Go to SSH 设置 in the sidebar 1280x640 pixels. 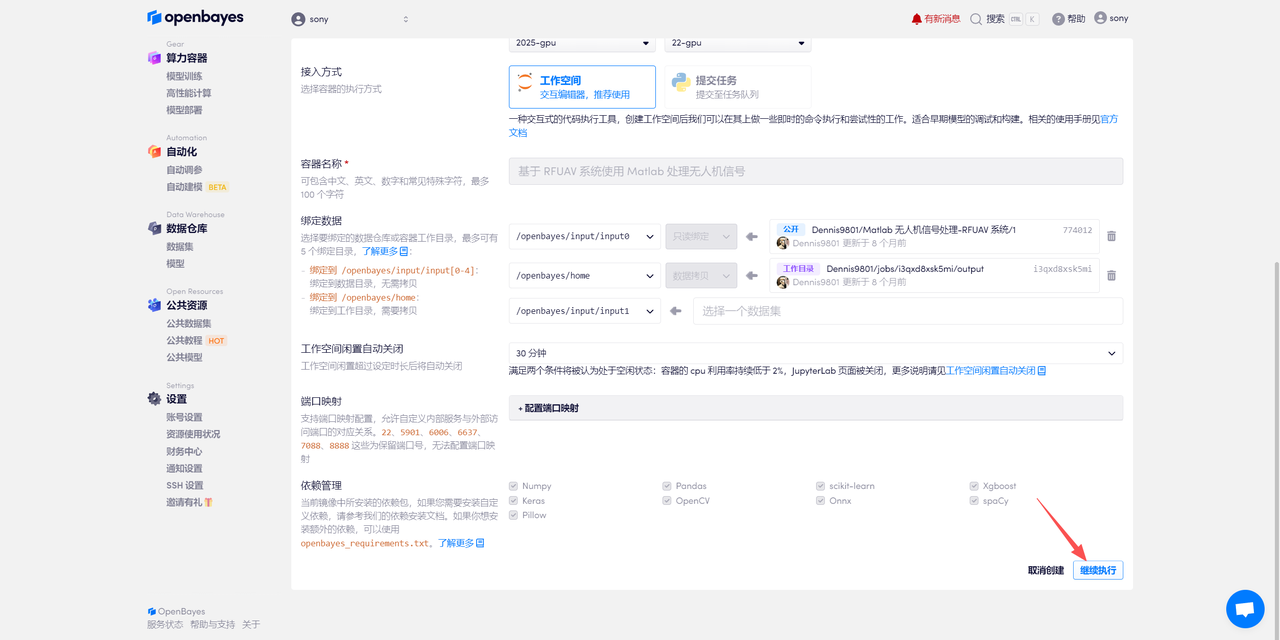[185, 485]
